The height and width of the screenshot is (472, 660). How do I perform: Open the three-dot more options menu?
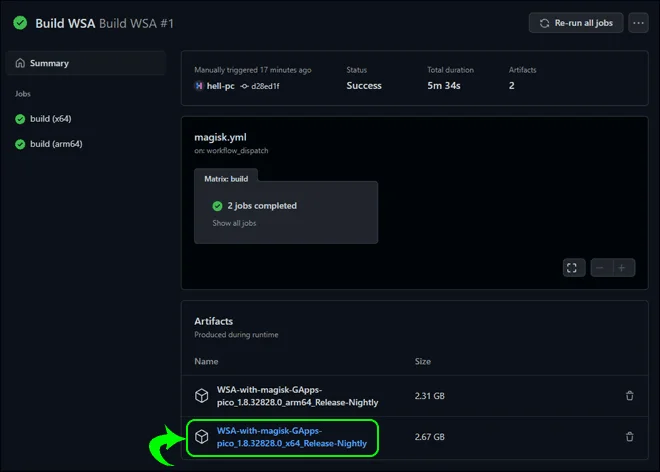tap(638, 23)
